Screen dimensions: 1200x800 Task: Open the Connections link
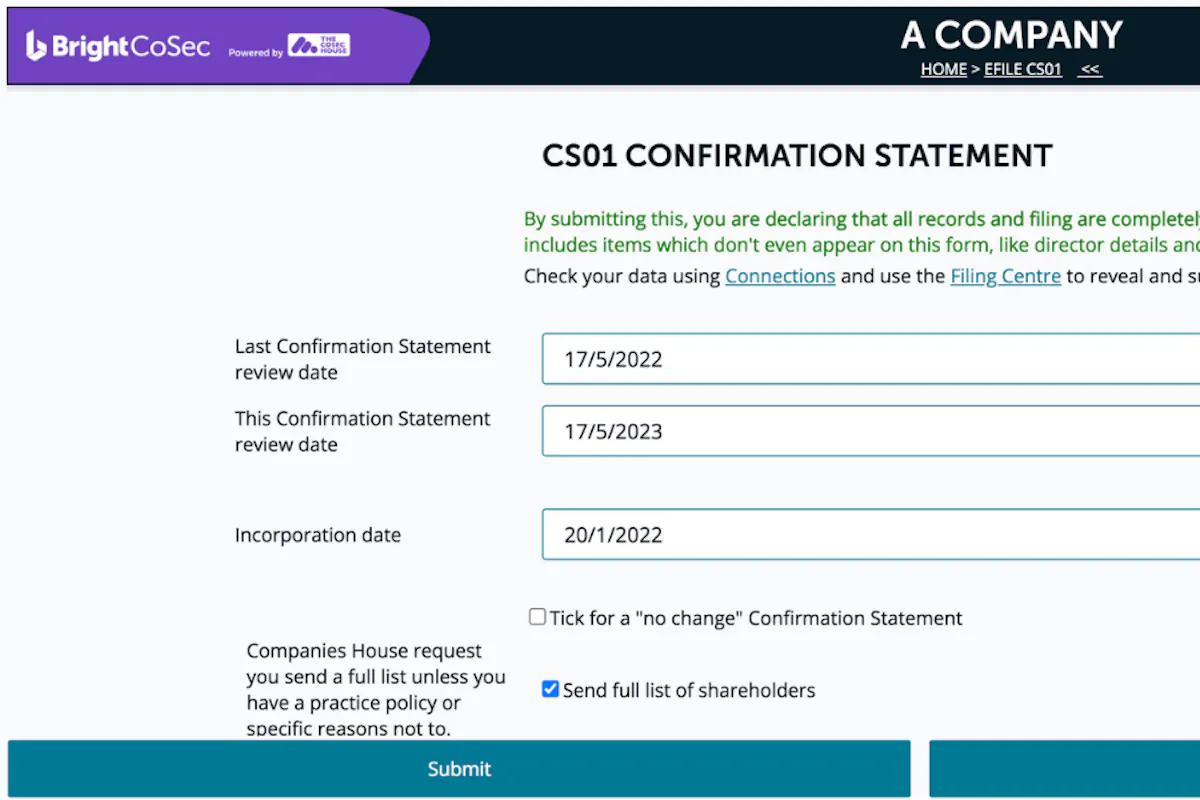(x=780, y=276)
